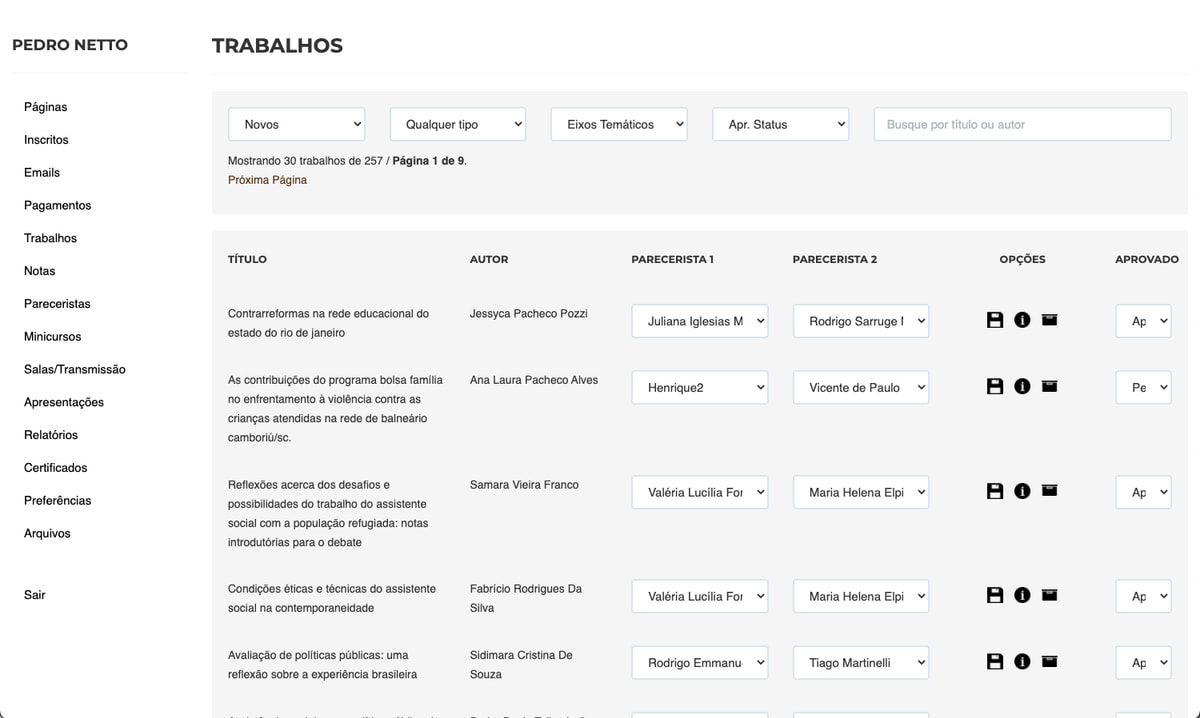Screen dimensions: 1200x718
Task: Change Parecerista 1 from Henrique2
Action: (x=699, y=388)
